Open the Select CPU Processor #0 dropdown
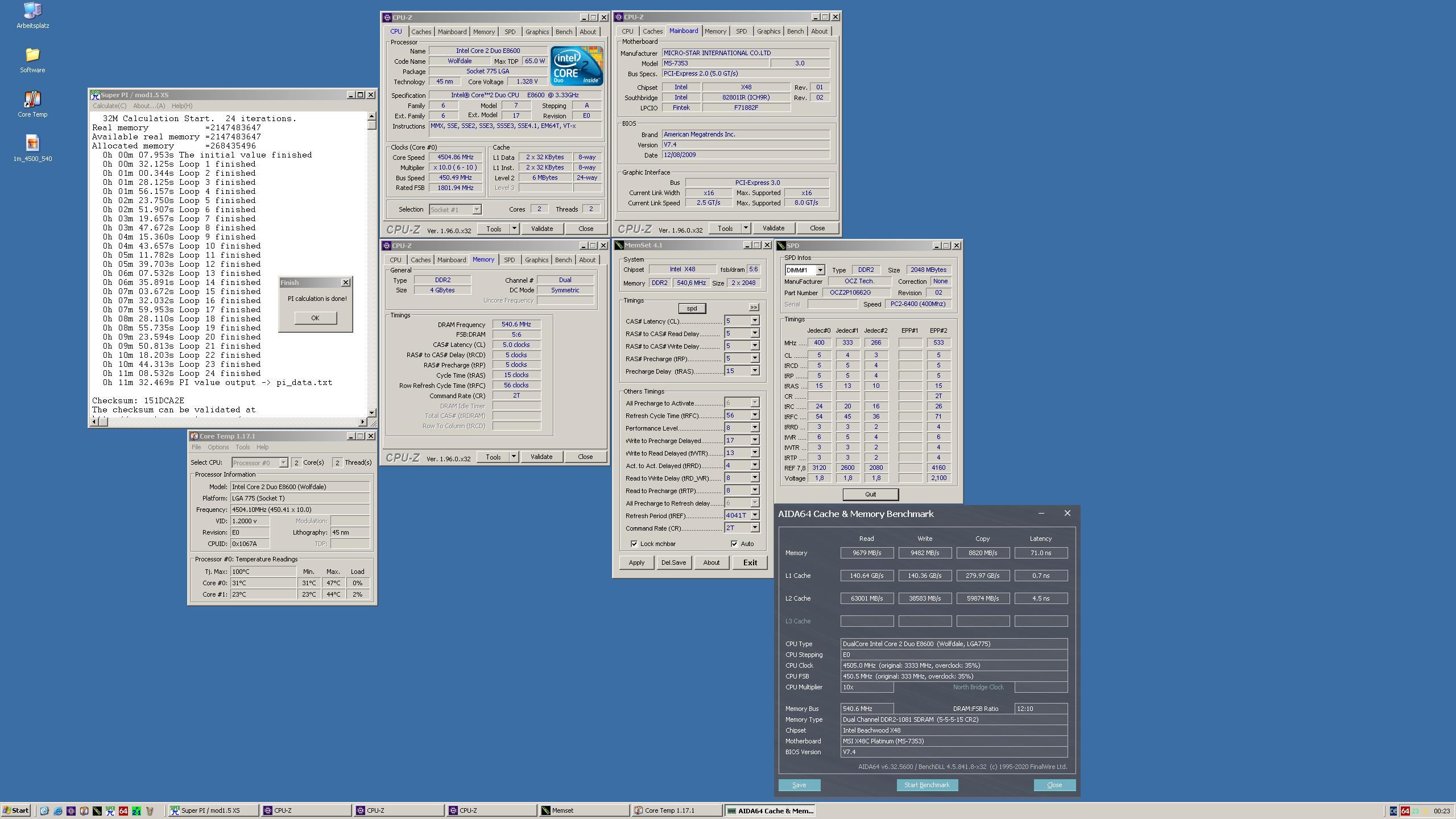The image size is (1456, 819). [x=259, y=463]
